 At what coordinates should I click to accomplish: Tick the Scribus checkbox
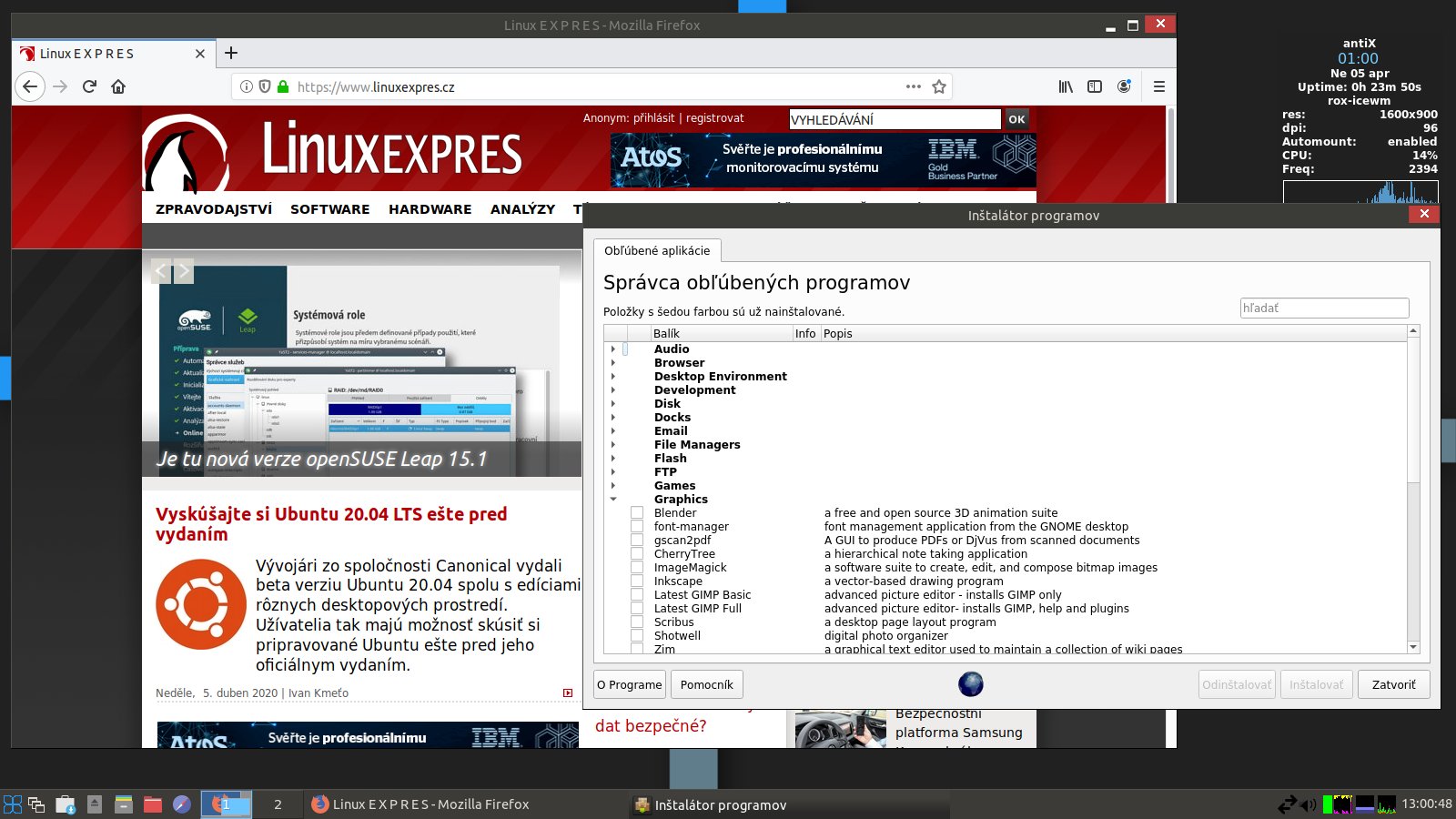point(637,622)
